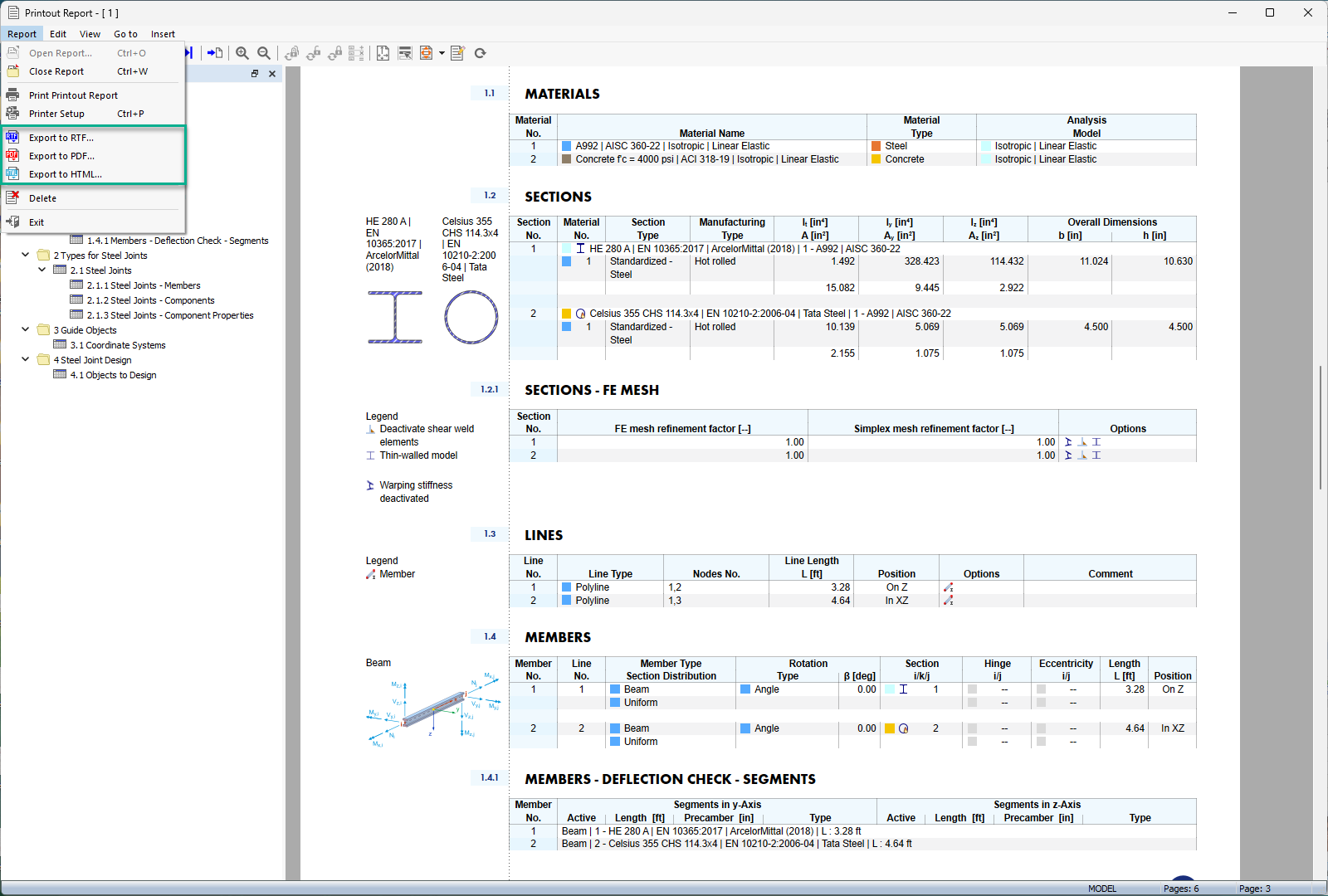Choose Export to HTML from the menu
1328x896 pixels.
[x=66, y=173]
